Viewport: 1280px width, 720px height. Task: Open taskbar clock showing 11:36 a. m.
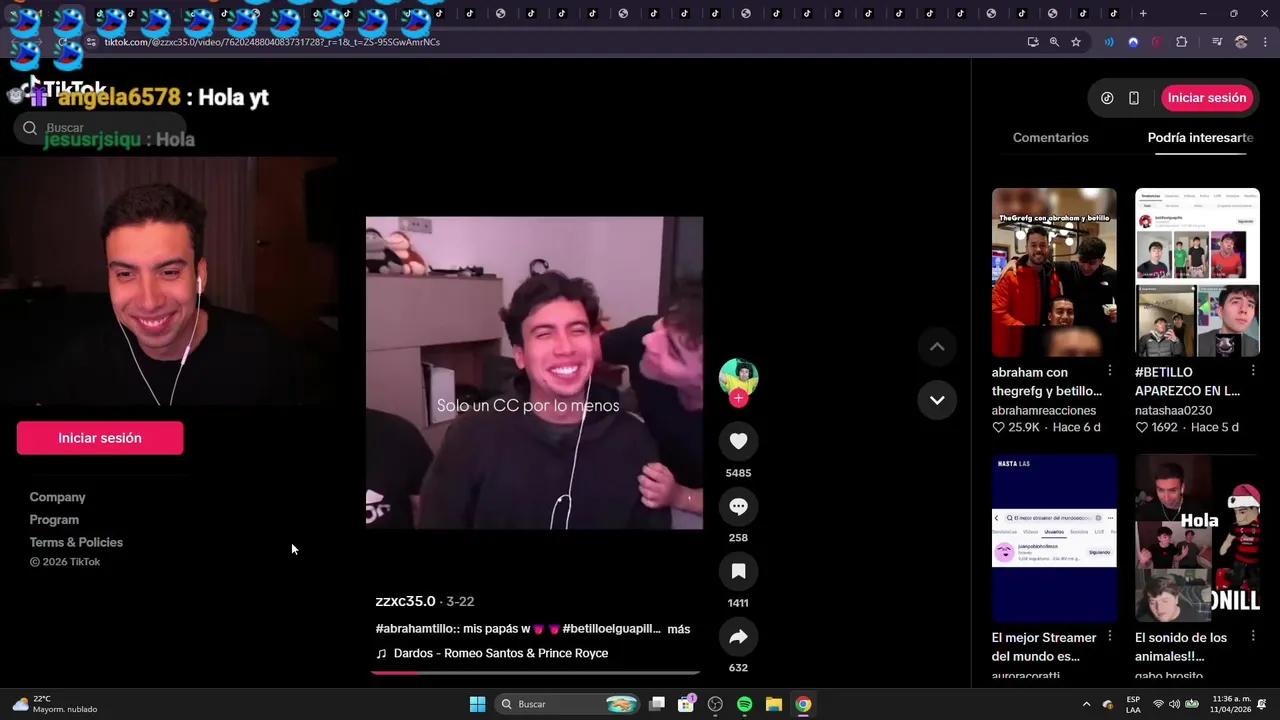tap(1231, 704)
